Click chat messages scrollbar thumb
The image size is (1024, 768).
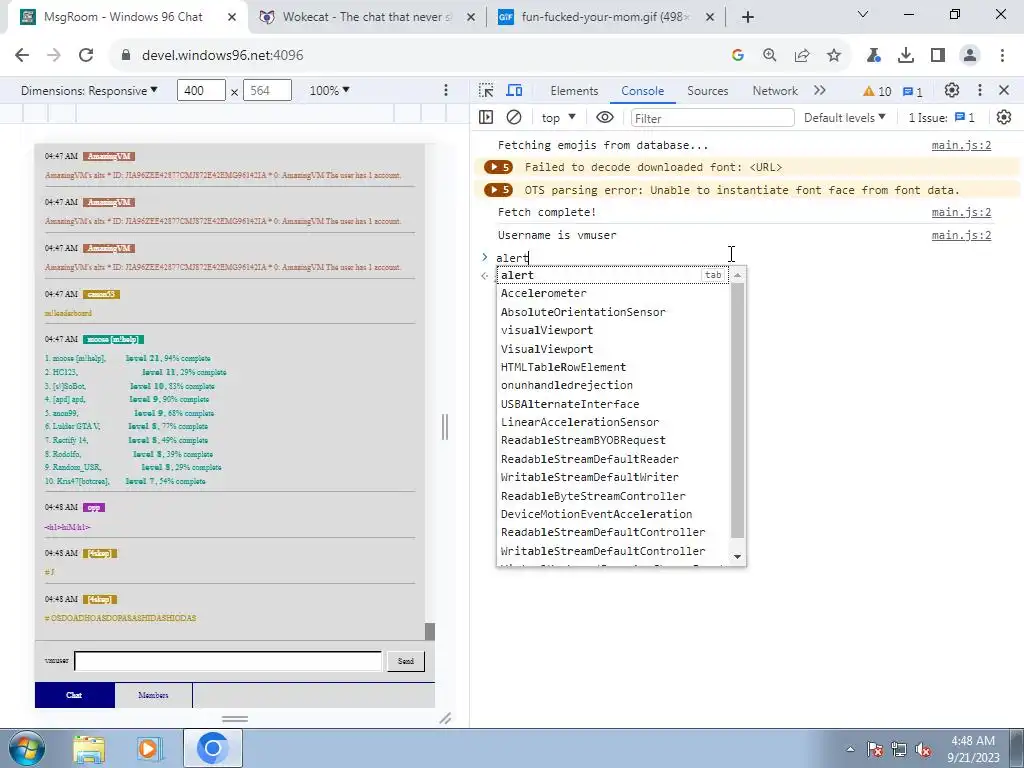pos(430,632)
